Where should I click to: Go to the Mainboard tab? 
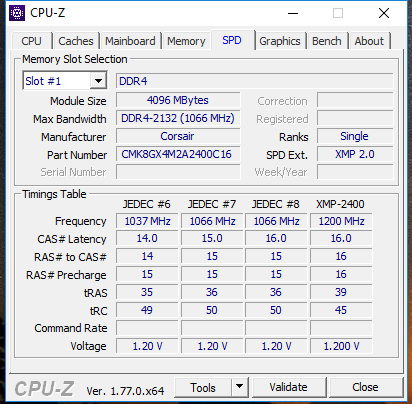click(130, 41)
